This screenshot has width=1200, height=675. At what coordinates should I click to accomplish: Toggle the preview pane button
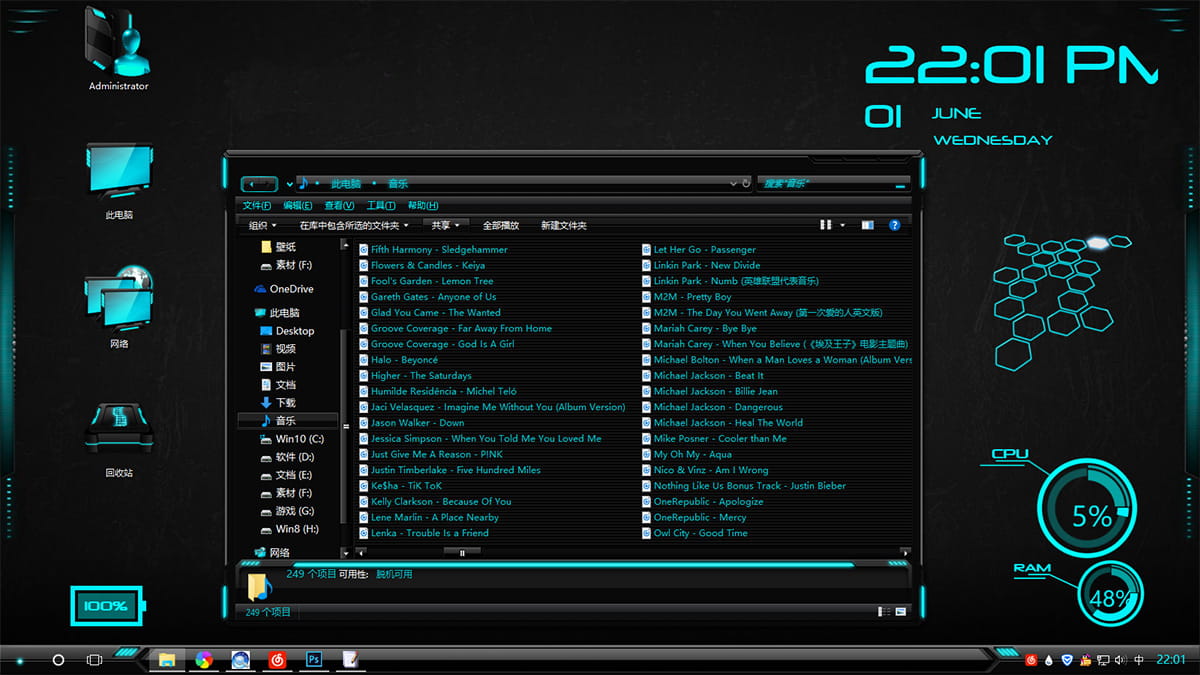[x=867, y=225]
